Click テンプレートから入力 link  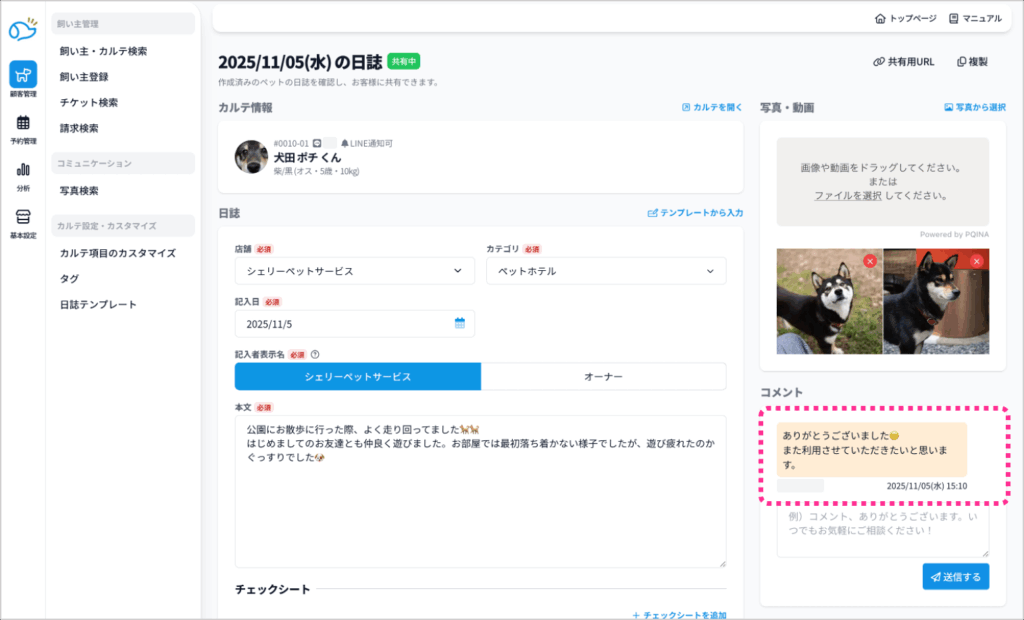[x=695, y=213]
